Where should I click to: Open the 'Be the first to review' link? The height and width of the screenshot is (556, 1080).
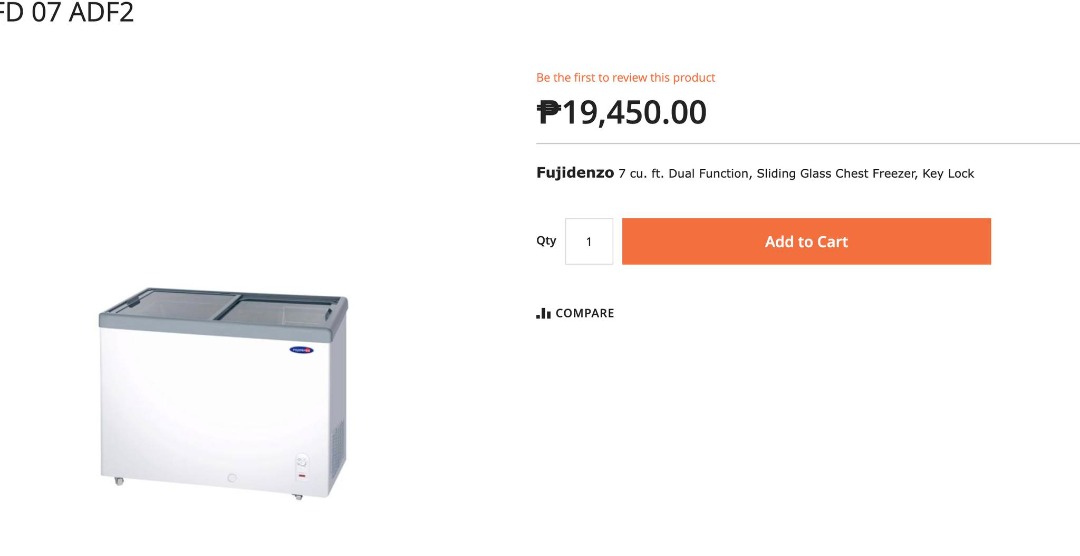(x=626, y=78)
